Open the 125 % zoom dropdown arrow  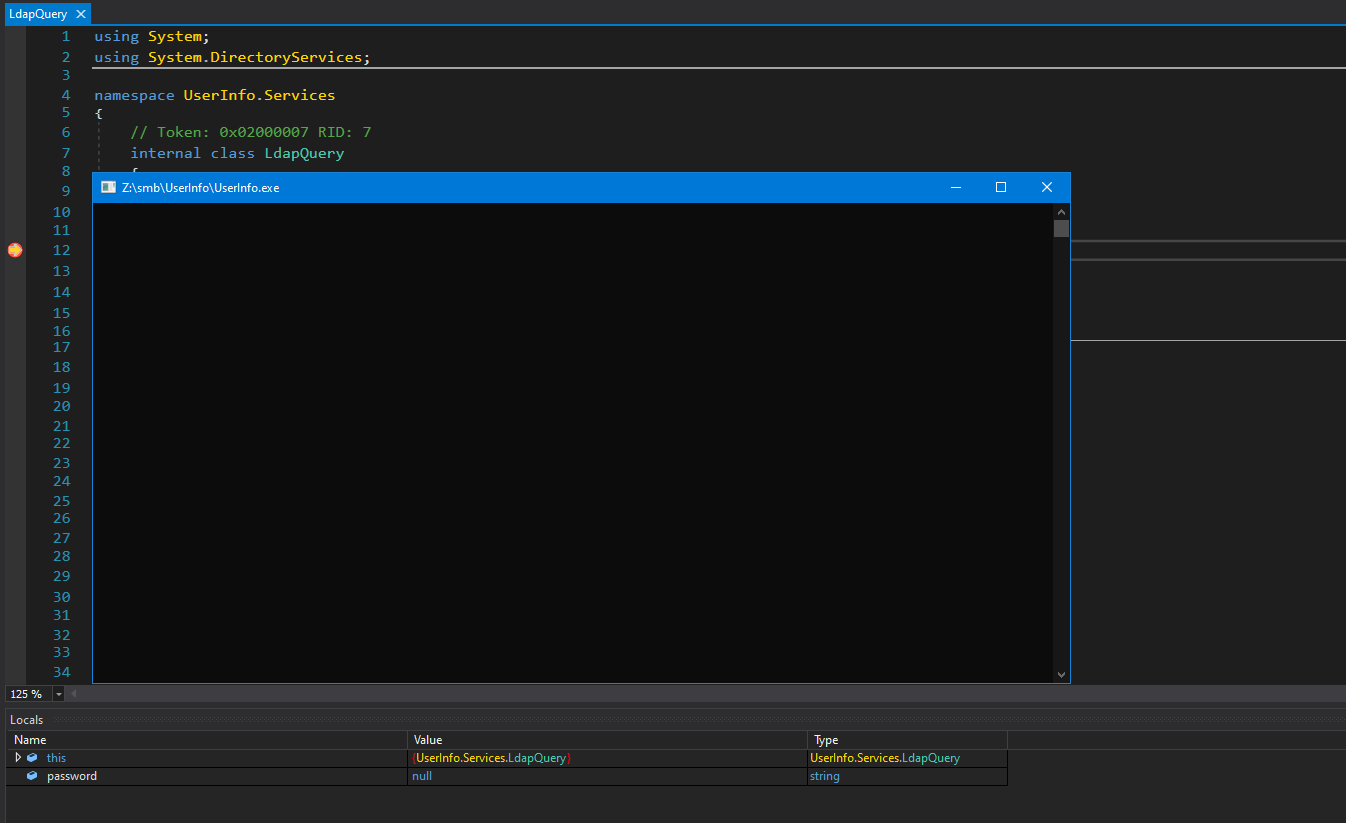[59, 694]
